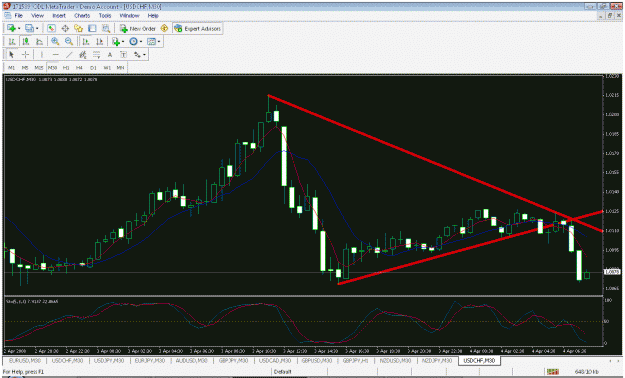The height and width of the screenshot is (378, 625).
Task: Select the Trendline drawing tool
Action: [69, 54]
